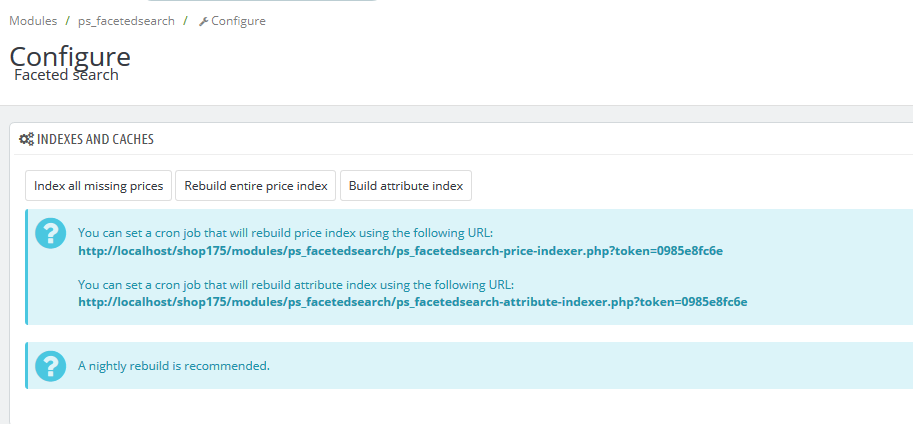This screenshot has width=913, height=424.
Task: Select the Configure breadcrumb item
Action: (x=238, y=21)
